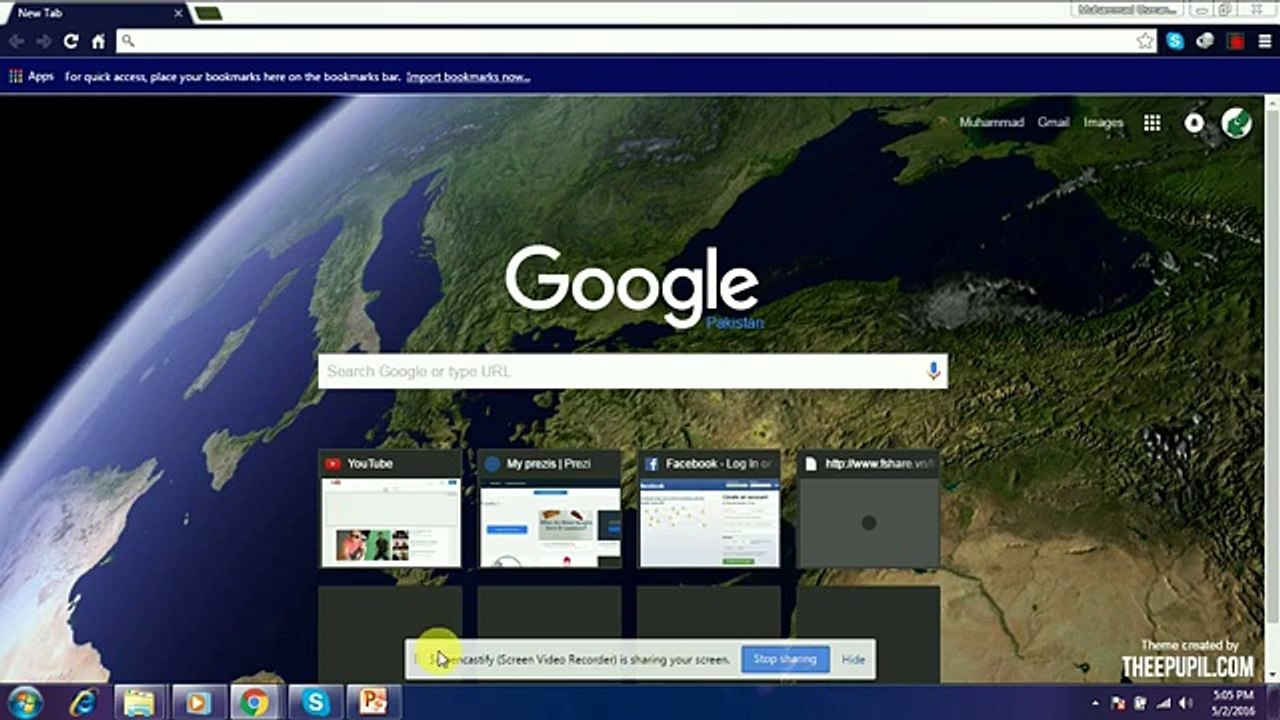The height and width of the screenshot is (720, 1280).
Task: Open Skype from the taskbar
Action: [314, 702]
